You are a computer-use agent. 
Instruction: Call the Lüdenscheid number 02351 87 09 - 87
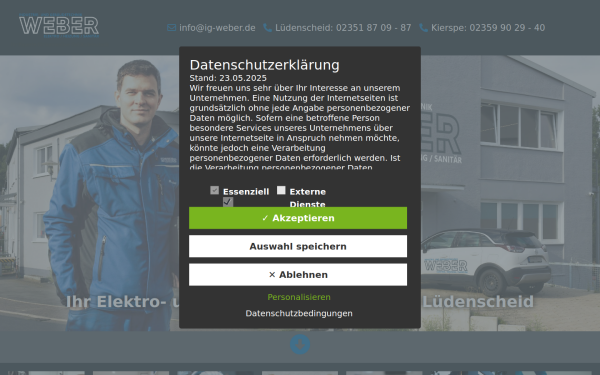(343, 28)
